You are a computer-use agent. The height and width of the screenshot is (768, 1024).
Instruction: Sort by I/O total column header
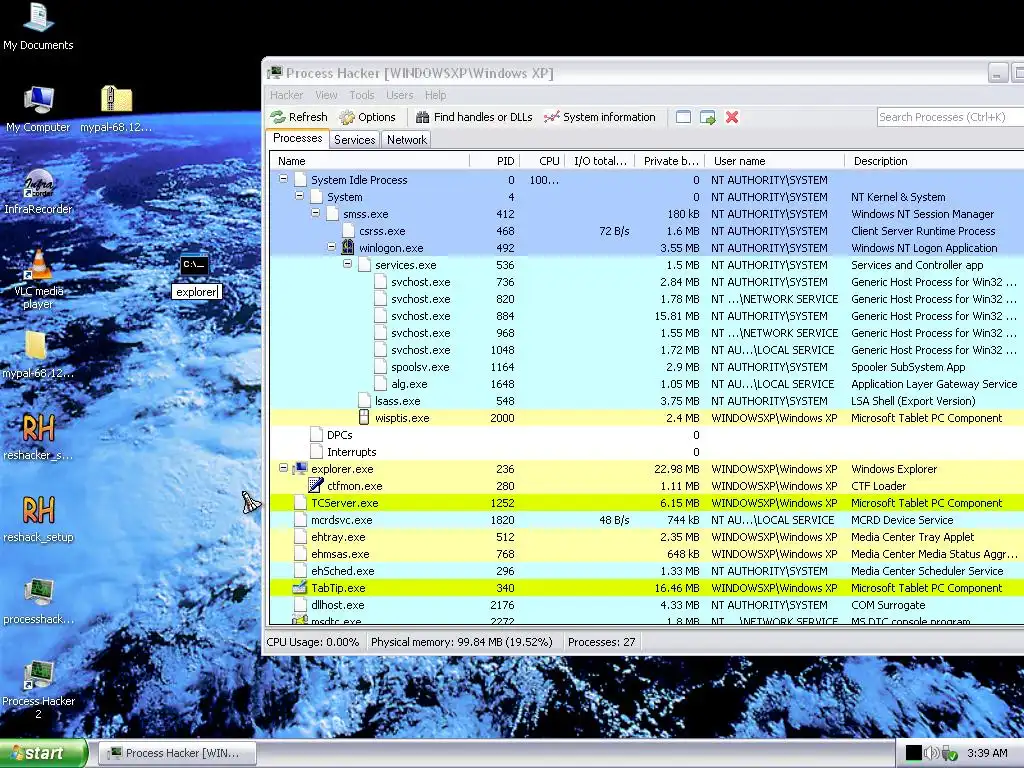(599, 161)
